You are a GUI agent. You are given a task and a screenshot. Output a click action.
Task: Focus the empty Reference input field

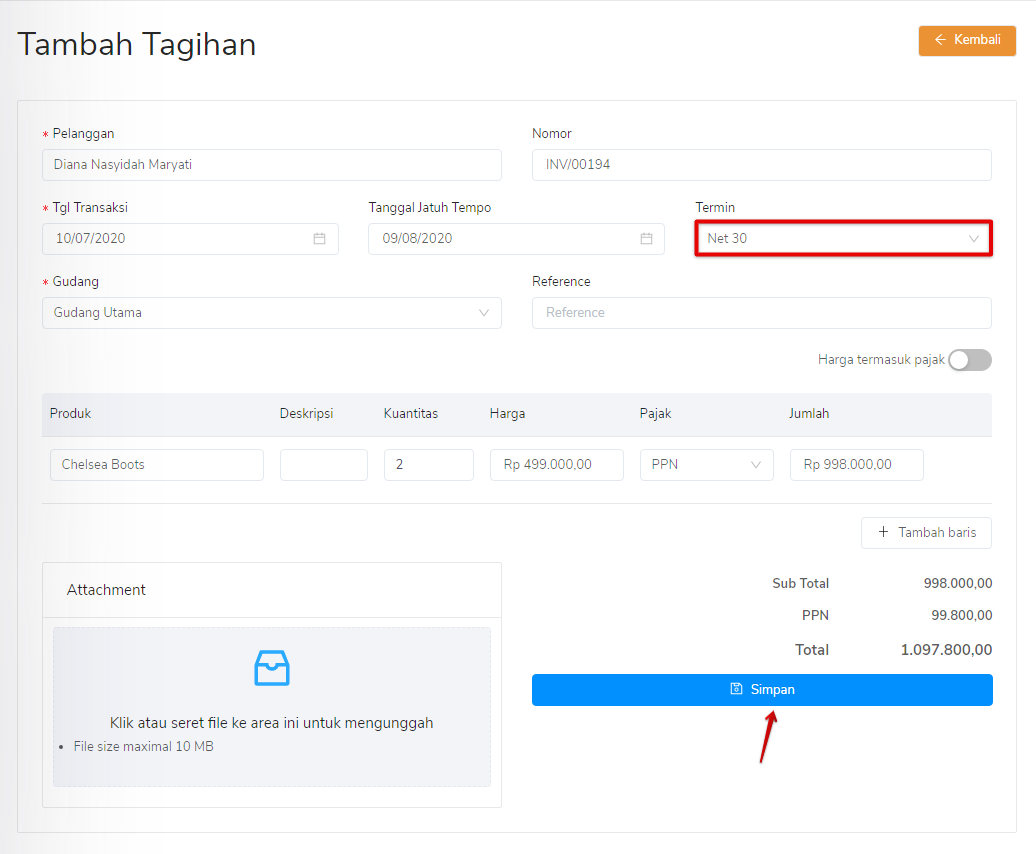[762, 313]
